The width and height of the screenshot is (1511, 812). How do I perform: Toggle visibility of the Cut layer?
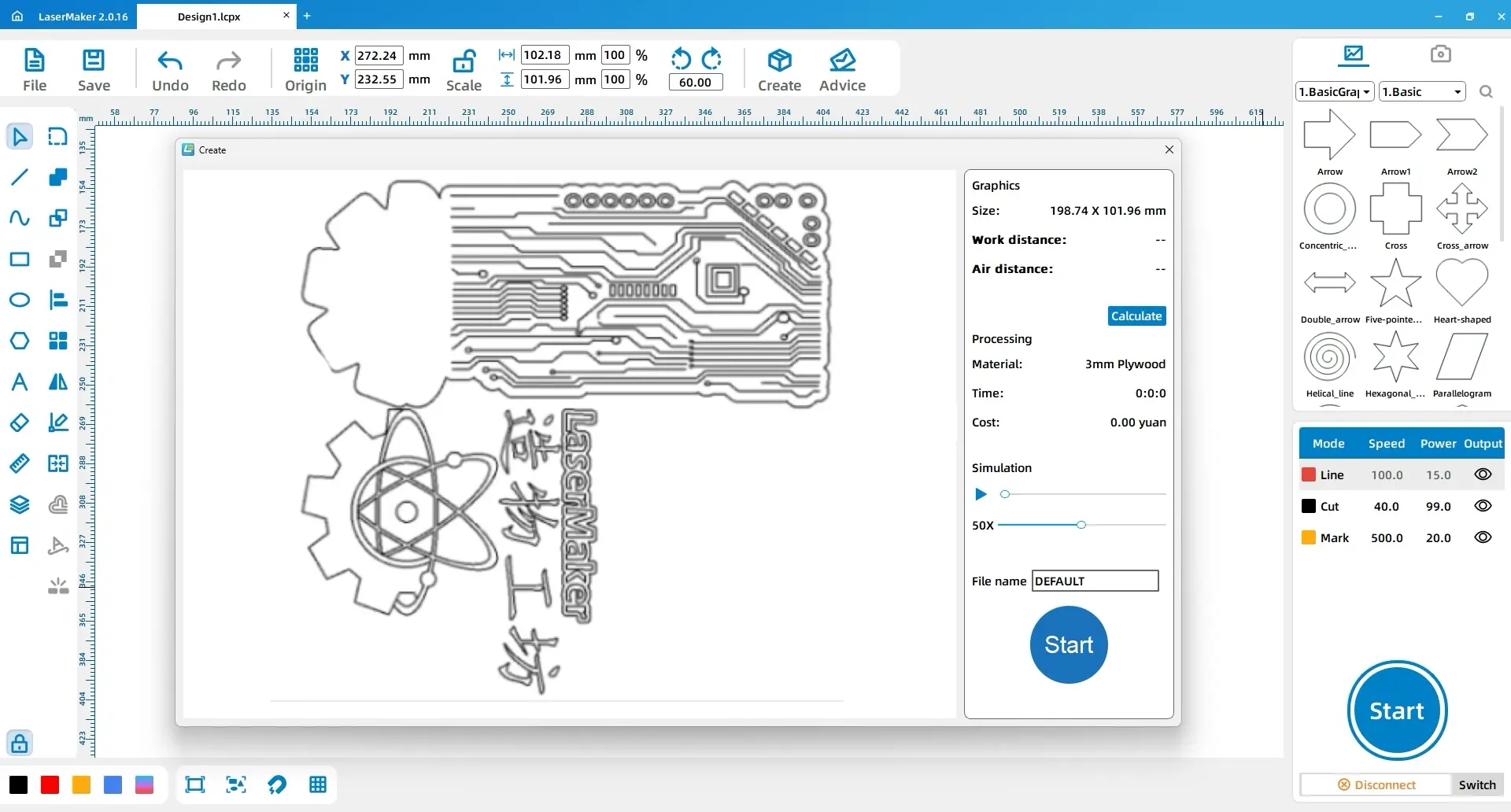[x=1483, y=506]
